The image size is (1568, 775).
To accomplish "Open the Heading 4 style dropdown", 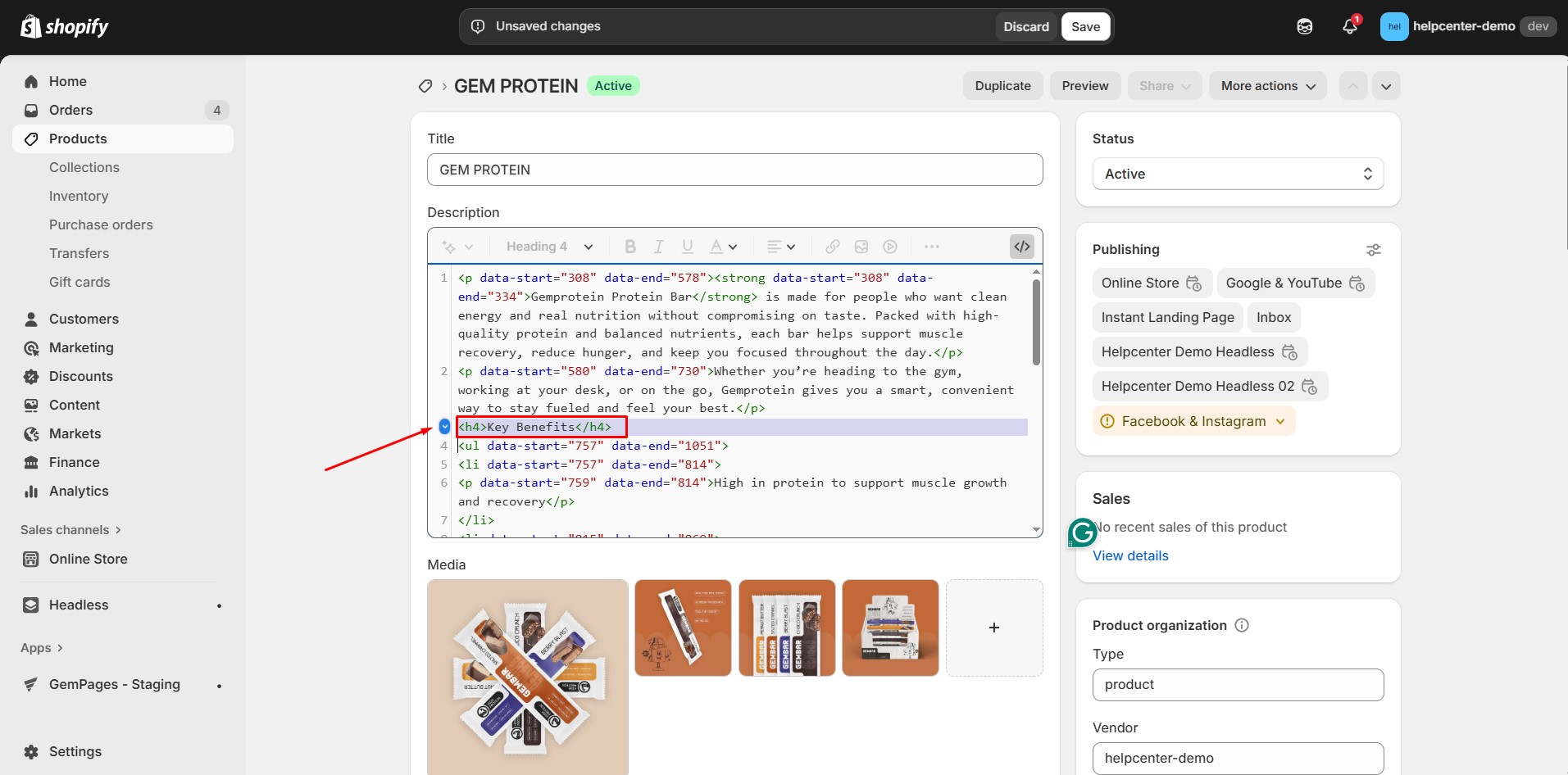I will coord(548,246).
